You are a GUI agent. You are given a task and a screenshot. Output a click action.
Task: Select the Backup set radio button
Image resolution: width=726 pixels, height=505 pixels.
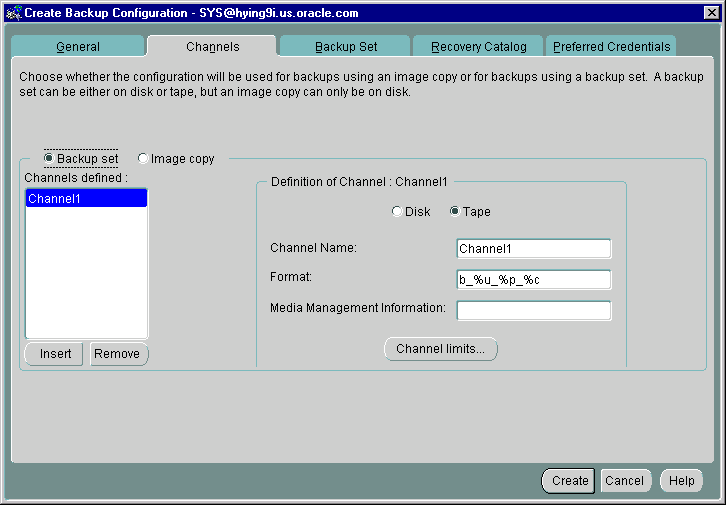click(49, 158)
